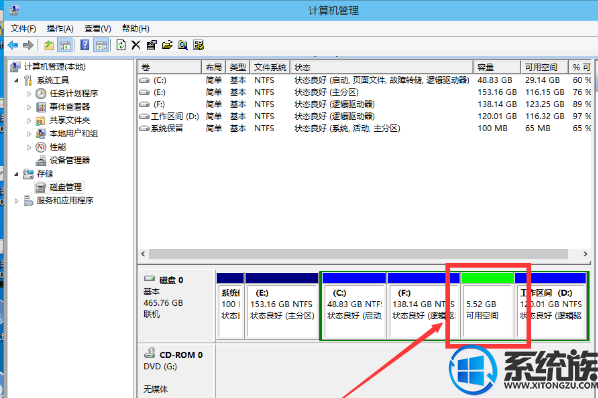Click the volume list scroll right arrow

585,254
